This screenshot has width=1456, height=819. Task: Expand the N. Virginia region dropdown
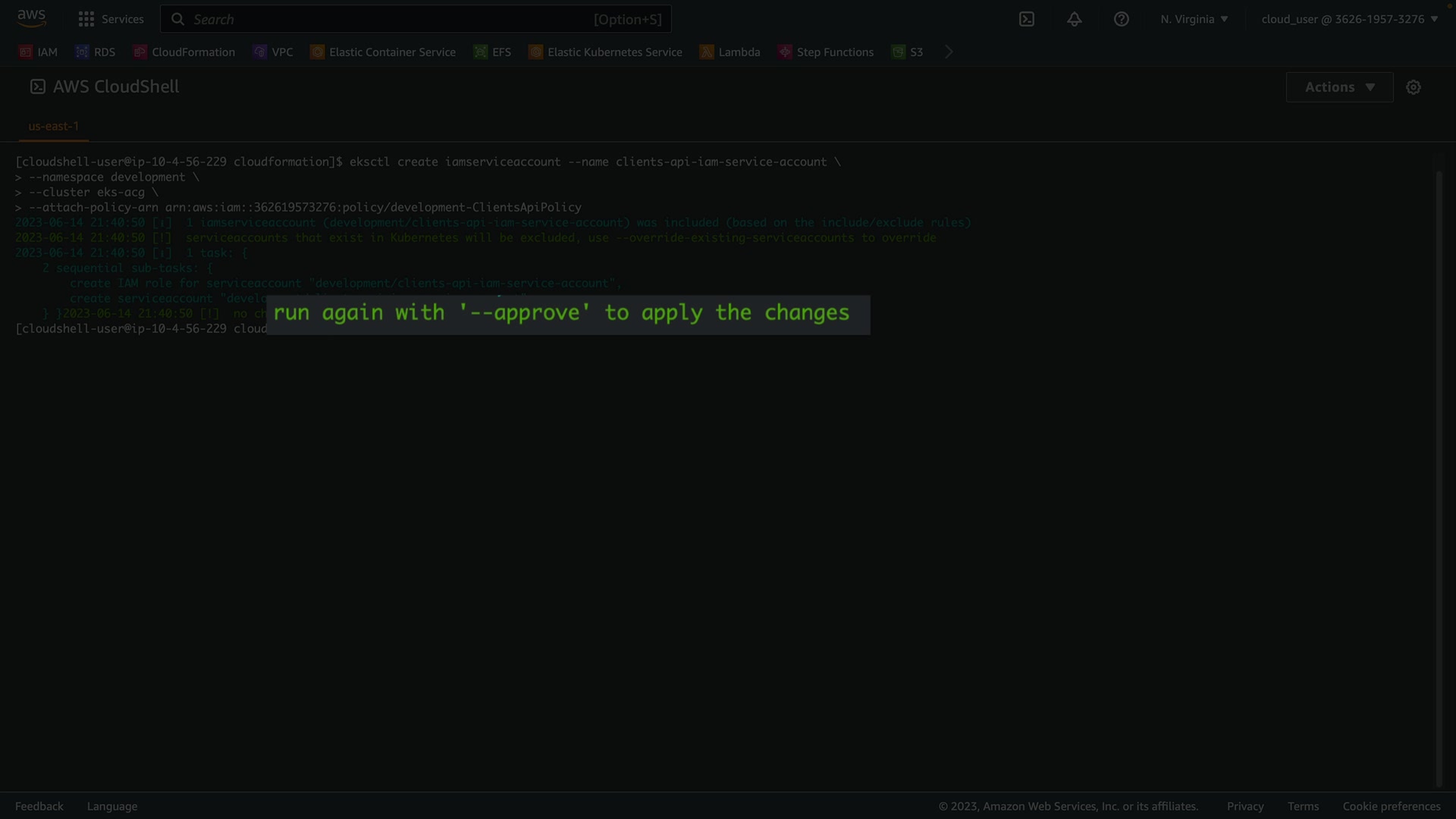point(1194,19)
